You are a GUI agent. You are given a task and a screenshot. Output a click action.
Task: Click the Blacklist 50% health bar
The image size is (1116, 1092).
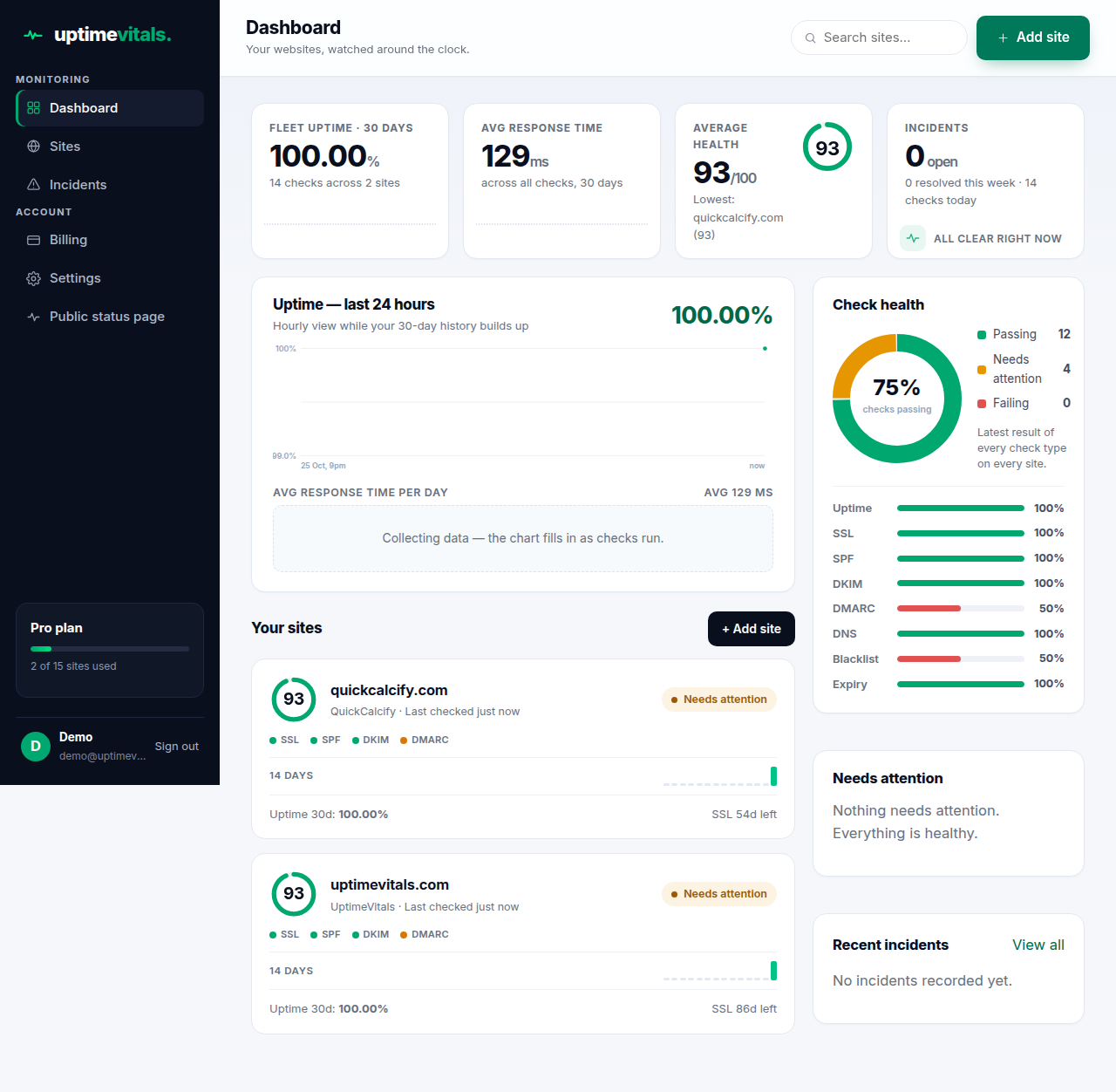pyautogui.click(x=961, y=659)
